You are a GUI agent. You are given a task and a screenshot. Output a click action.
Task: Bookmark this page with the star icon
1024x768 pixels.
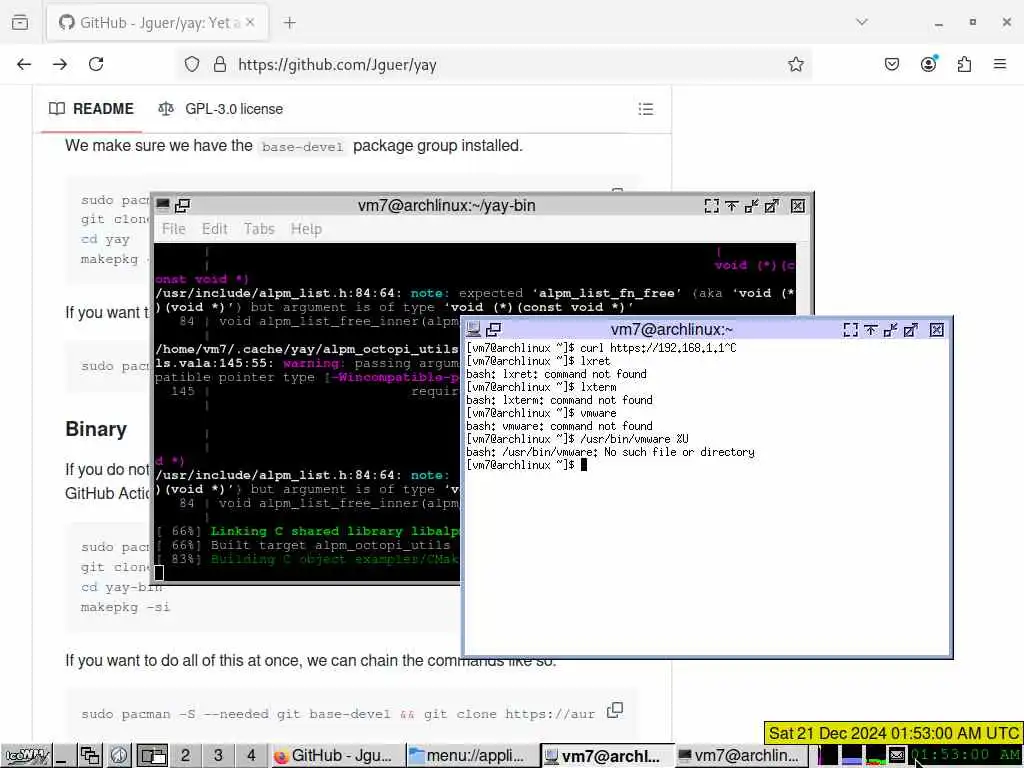(795, 64)
